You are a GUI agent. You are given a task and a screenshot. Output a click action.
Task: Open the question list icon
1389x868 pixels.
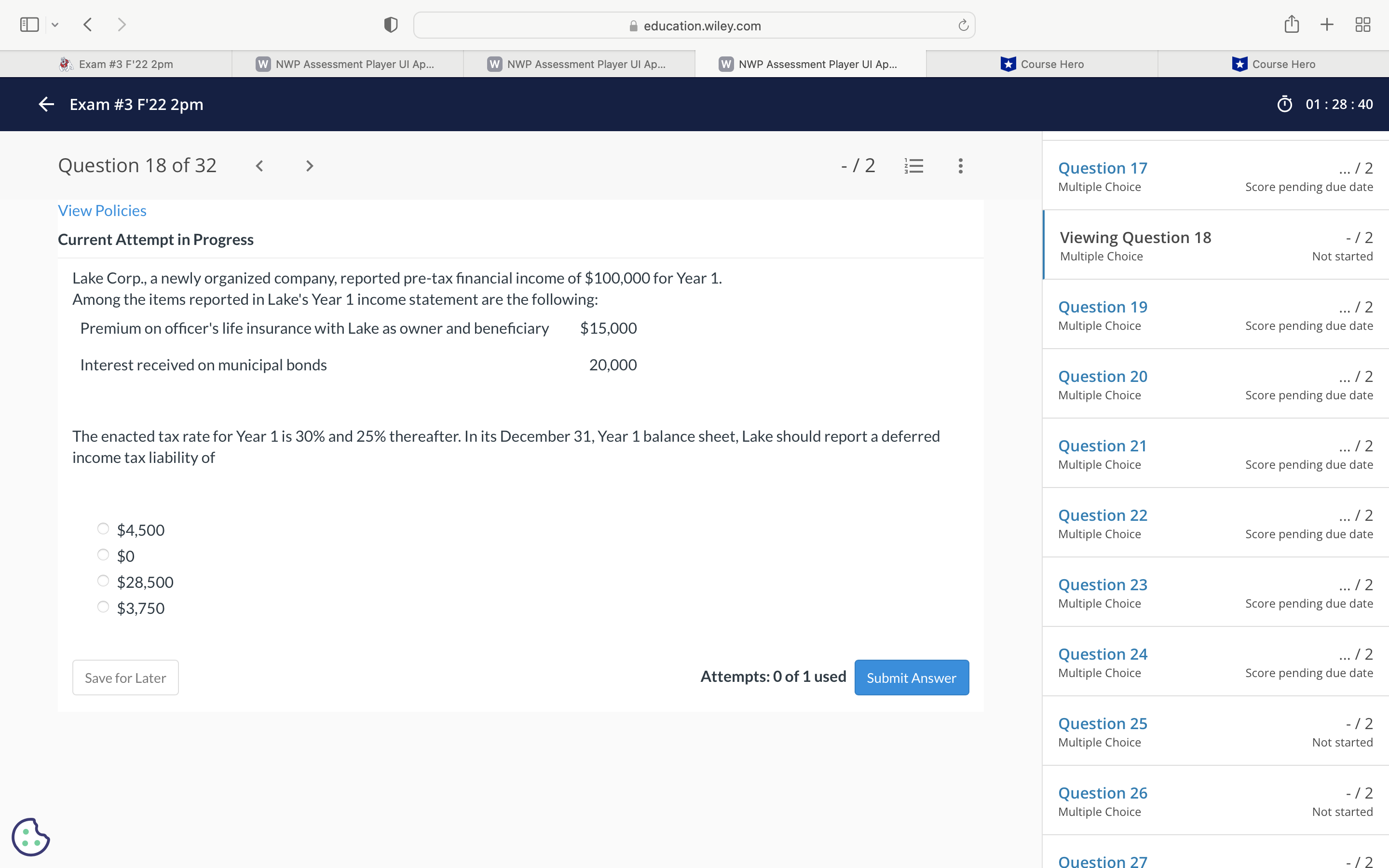click(913, 166)
